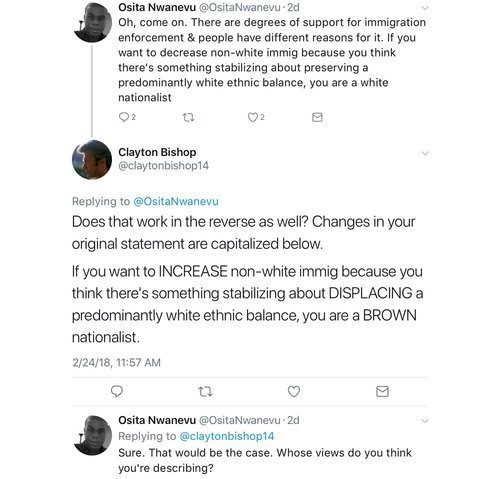This screenshot has height=479, width=500.
Task: Like Clayton Bishop's tweet
Action: click(x=294, y=391)
